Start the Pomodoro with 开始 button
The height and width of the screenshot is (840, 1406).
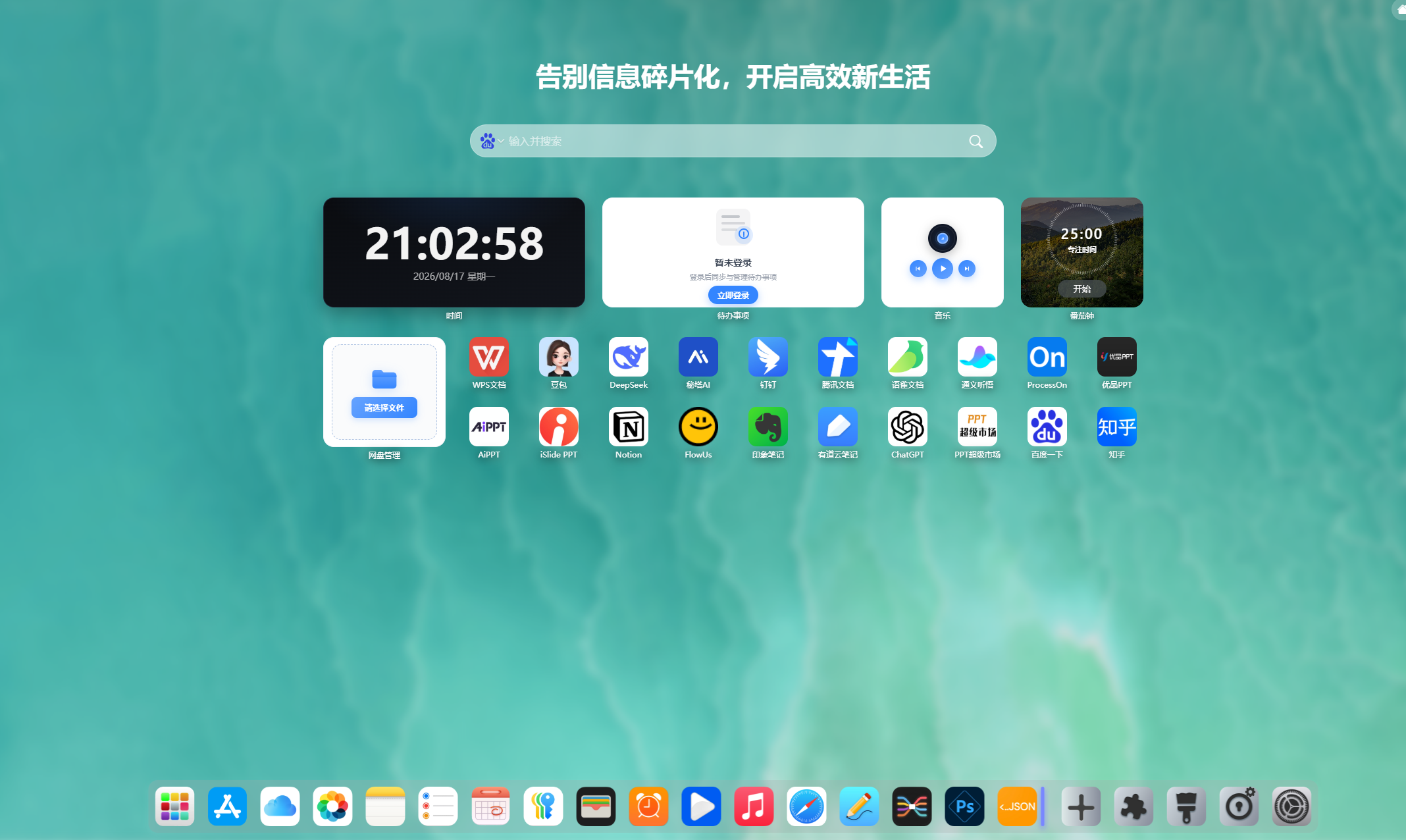tap(1082, 288)
